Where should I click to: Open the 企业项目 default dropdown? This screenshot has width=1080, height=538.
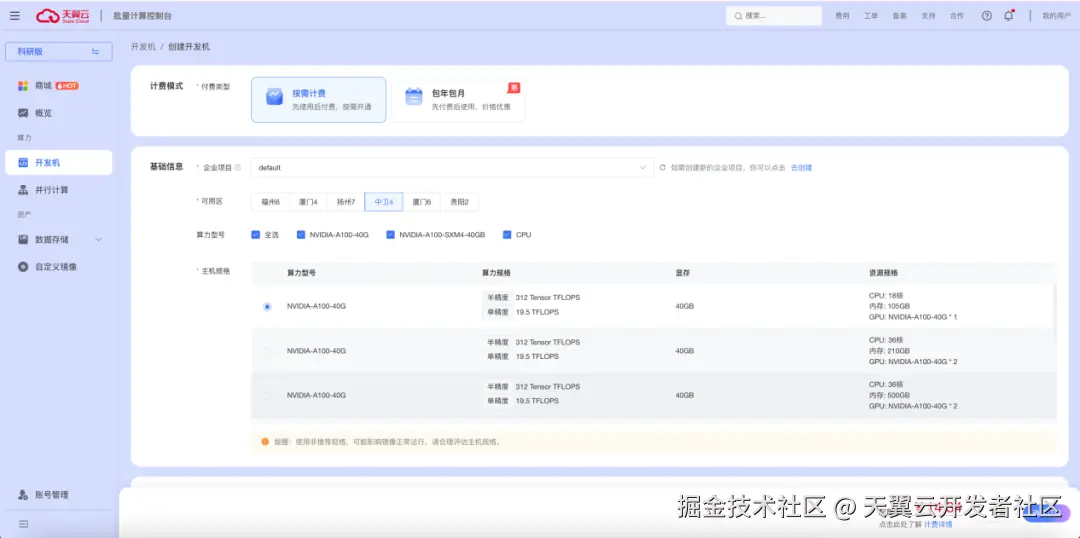point(452,167)
